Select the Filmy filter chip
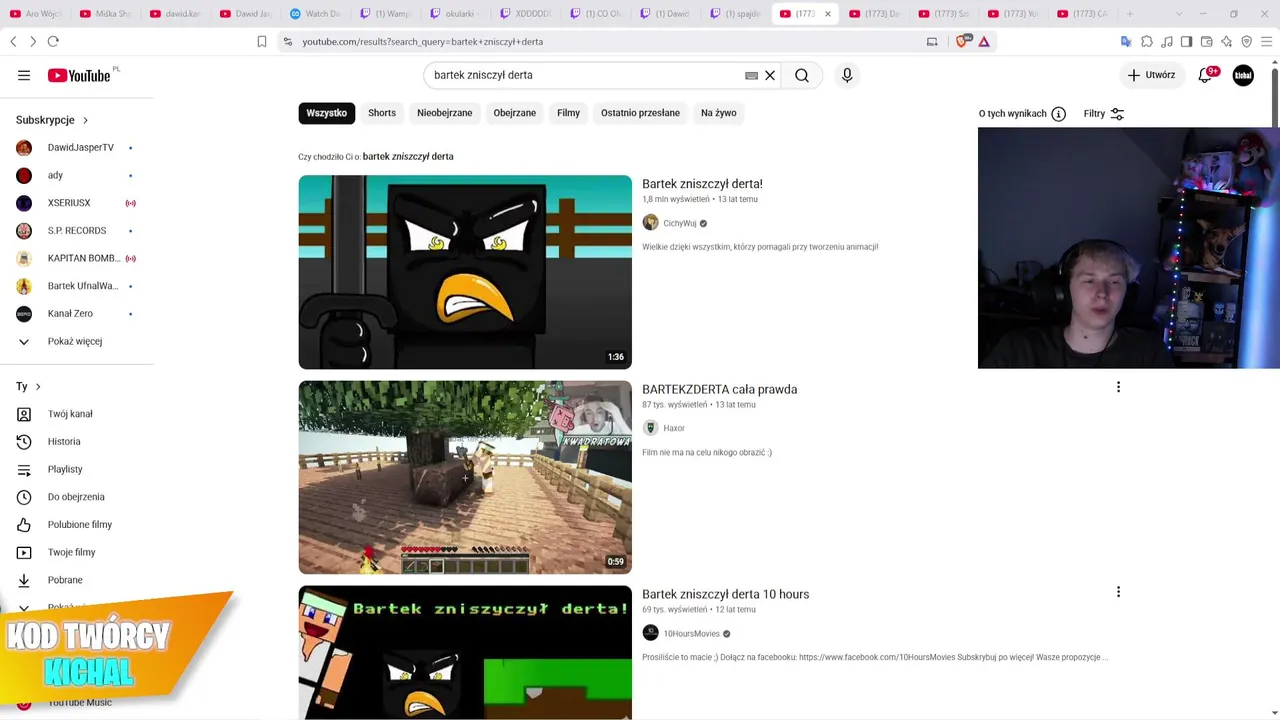This screenshot has width=1280, height=720. tap(568, 113)
